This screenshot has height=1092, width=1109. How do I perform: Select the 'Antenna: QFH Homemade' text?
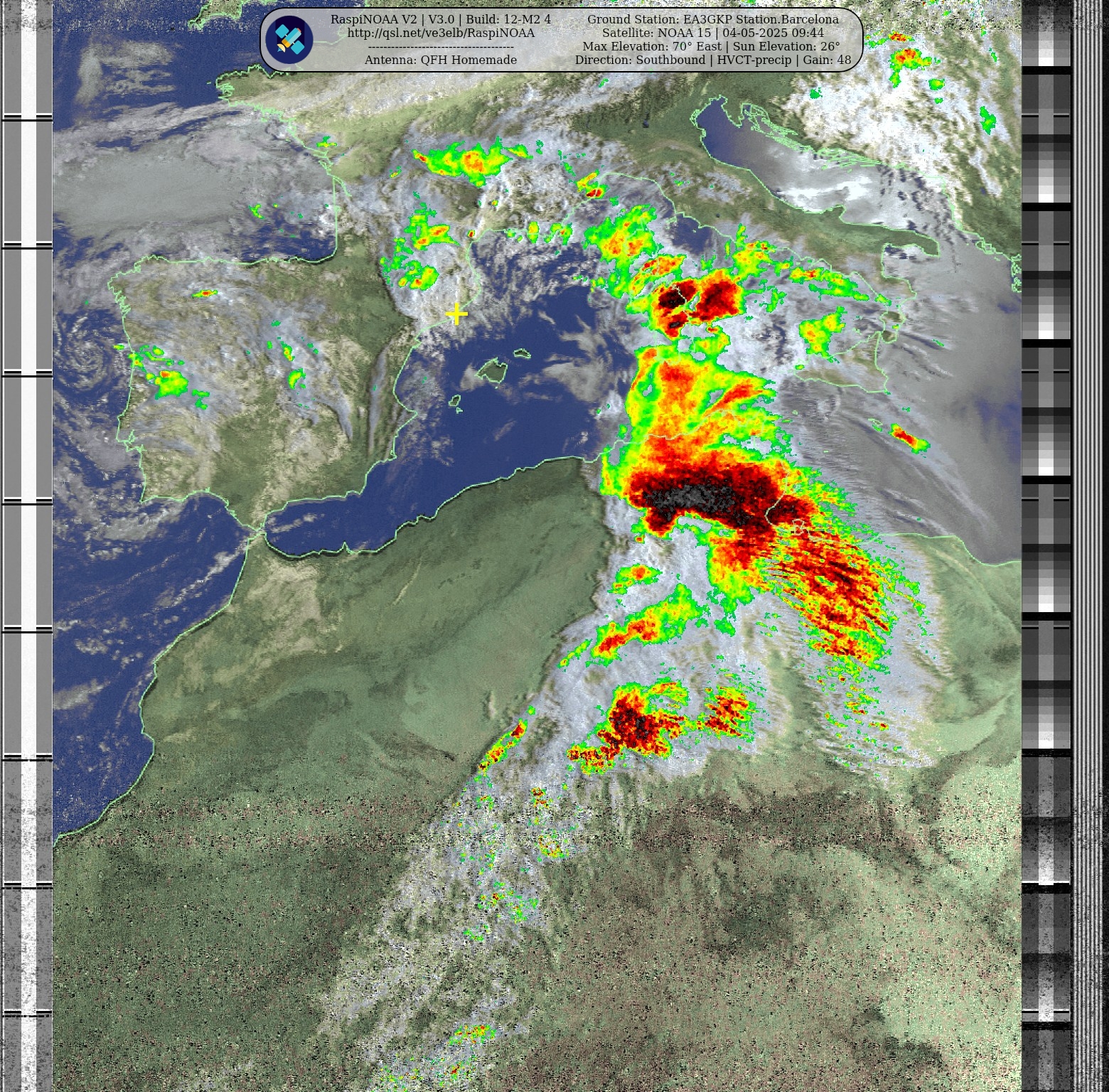pos(441,60)
